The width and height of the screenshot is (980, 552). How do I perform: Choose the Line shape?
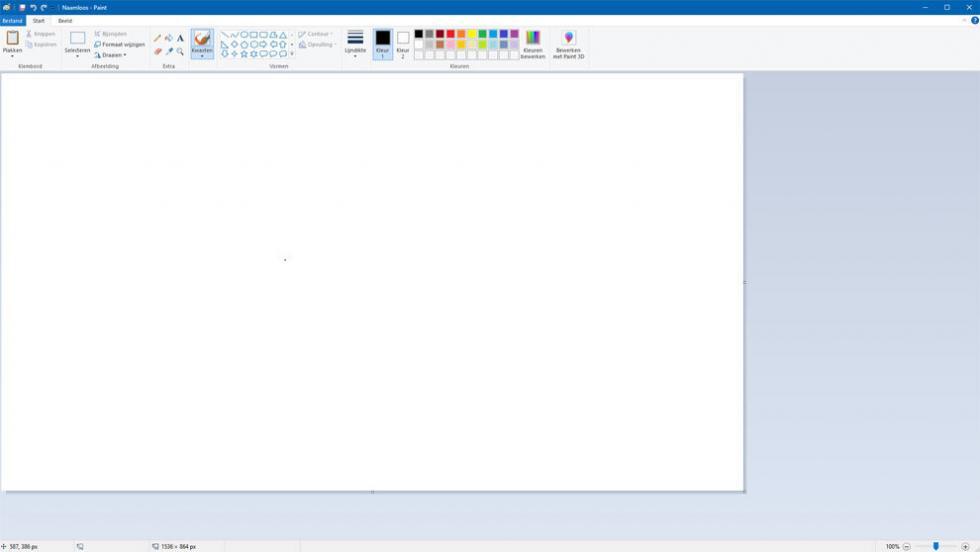tap(224, 35)
